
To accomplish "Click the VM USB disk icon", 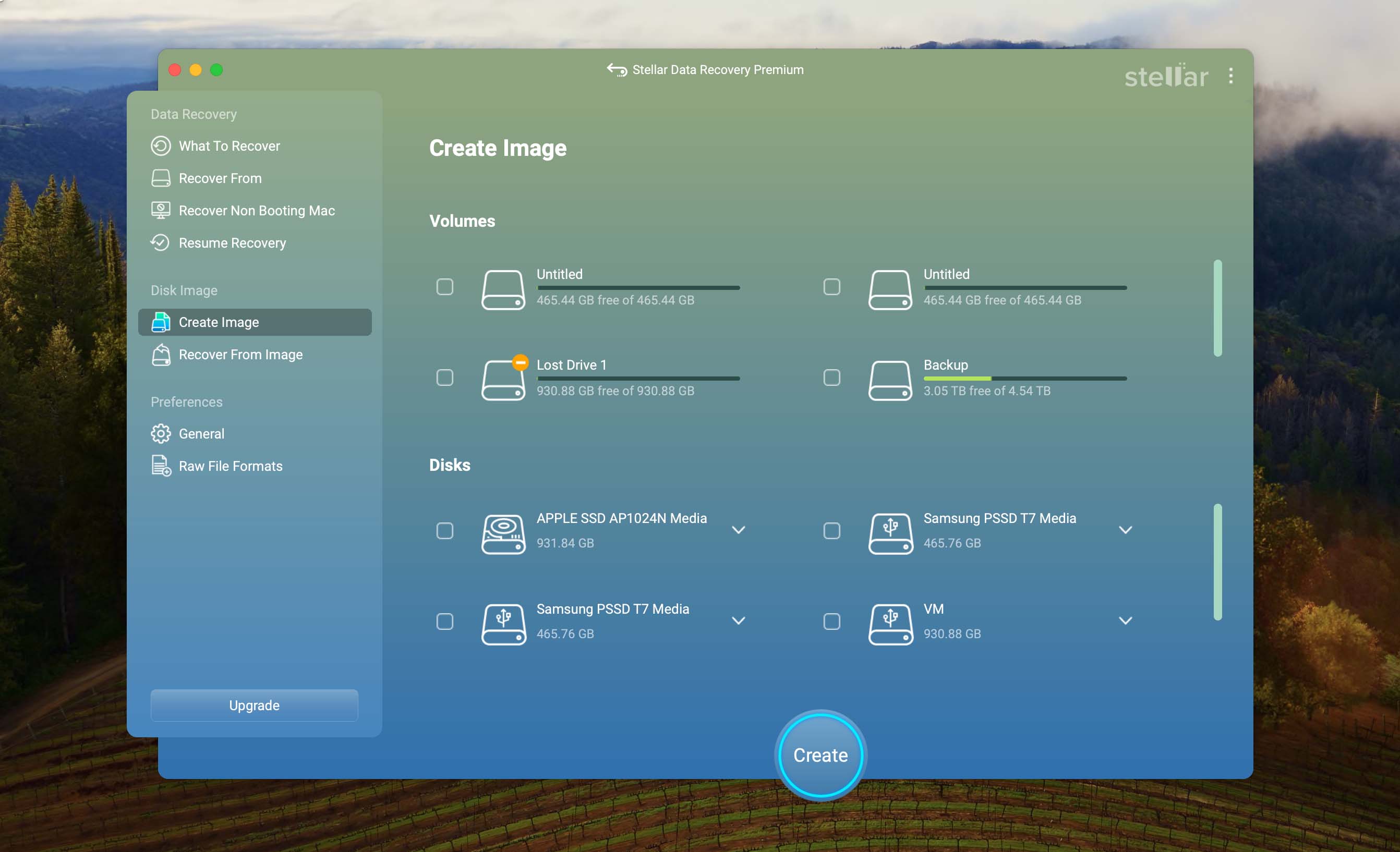I will [890, 624].
